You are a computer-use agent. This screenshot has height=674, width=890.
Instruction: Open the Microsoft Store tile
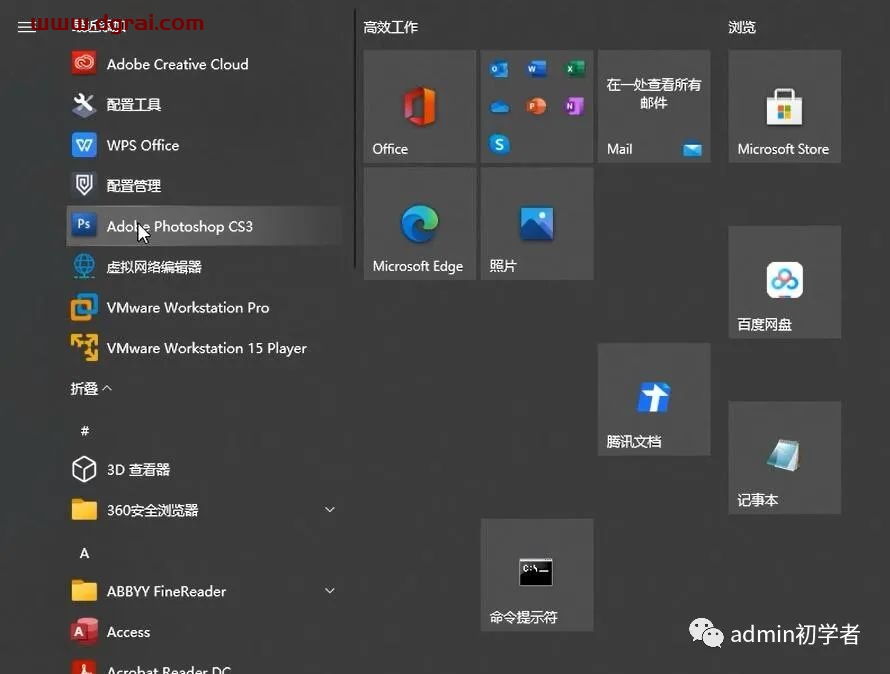(784, 106)
